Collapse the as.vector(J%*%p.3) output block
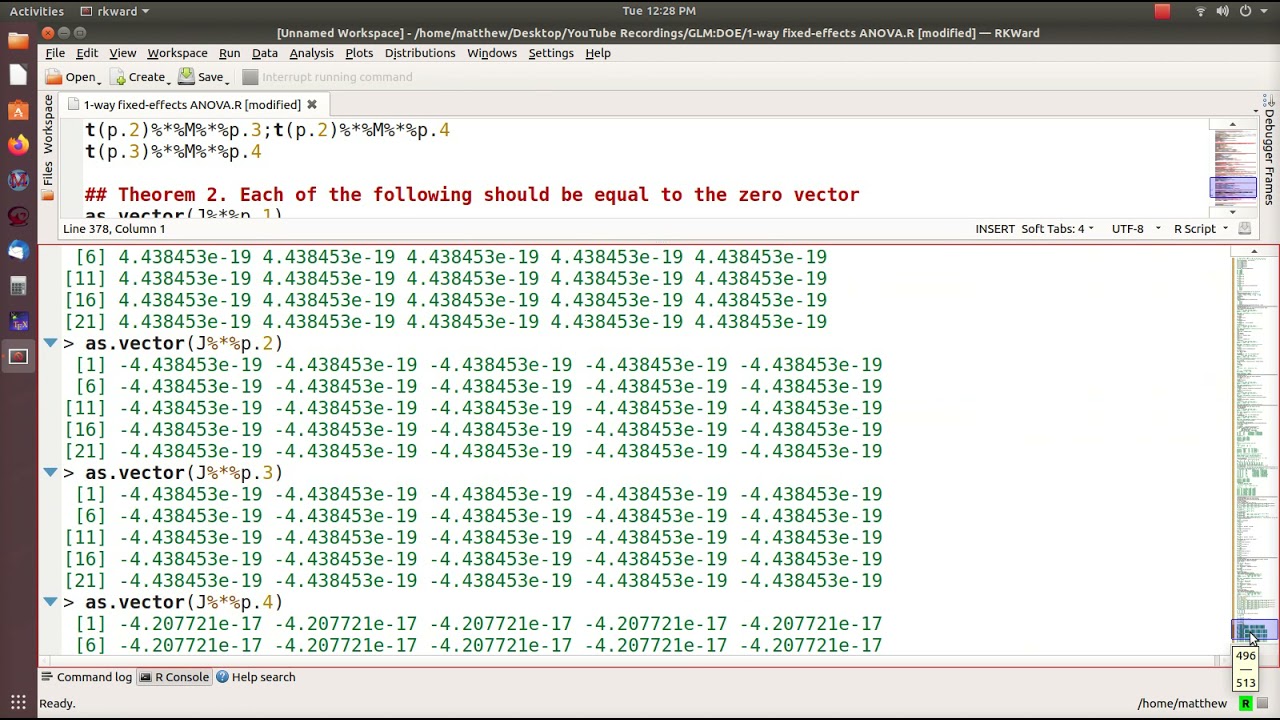The width and height of the screenshot is (1280, 720). tap(50, 472)
